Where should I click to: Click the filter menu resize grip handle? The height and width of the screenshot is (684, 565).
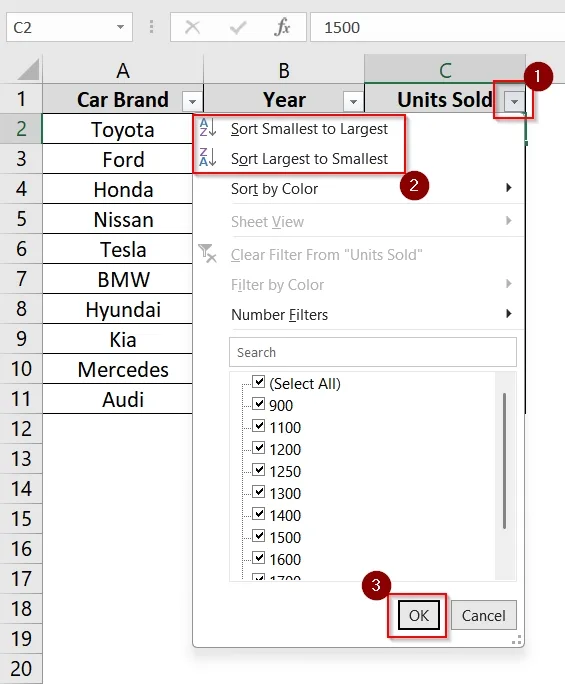point(517,640)
